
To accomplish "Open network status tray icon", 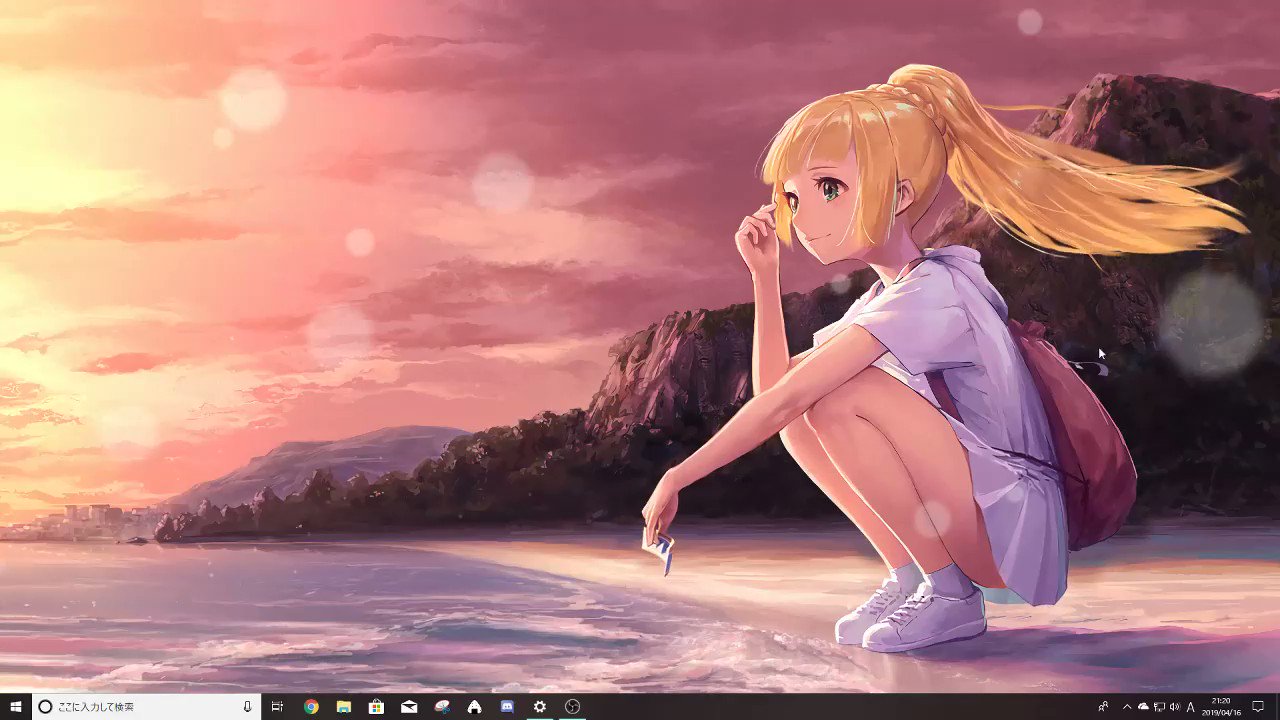I will (x=1159, y=706).
